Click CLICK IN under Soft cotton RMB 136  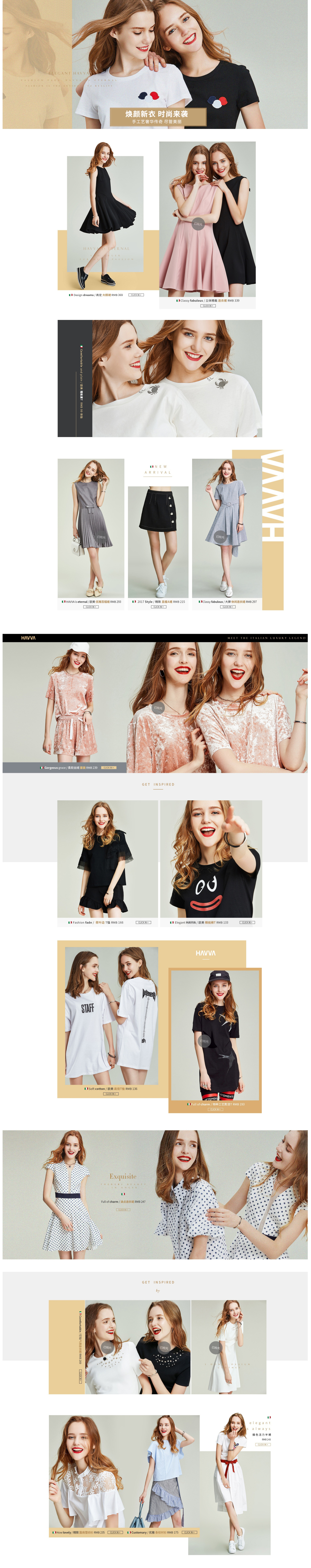[x=110, y=1094]
